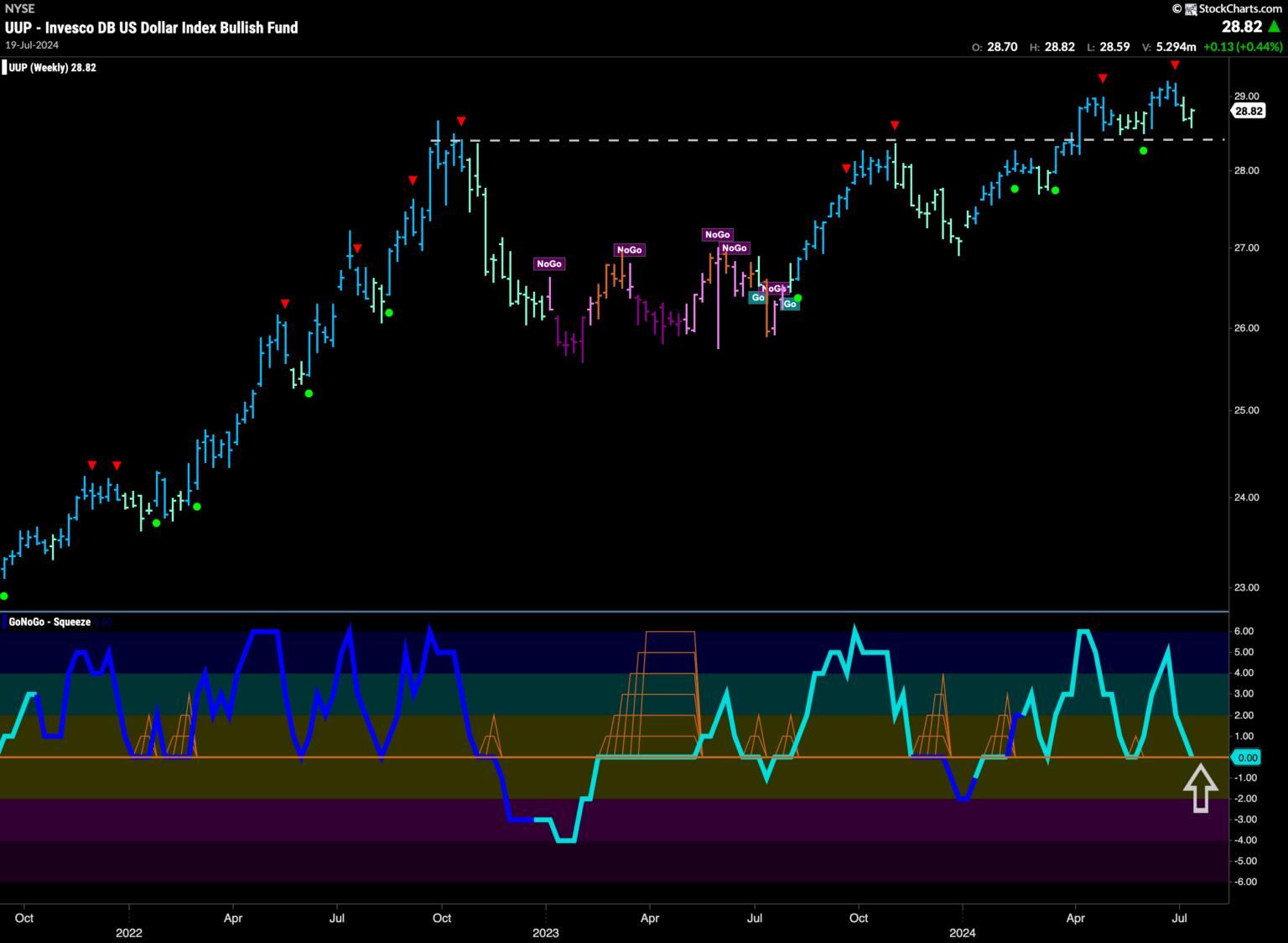Click the GoNoGo - Squeeze indicator label
This screenshot has width=1288, height=943.
(x=48, y=622)
